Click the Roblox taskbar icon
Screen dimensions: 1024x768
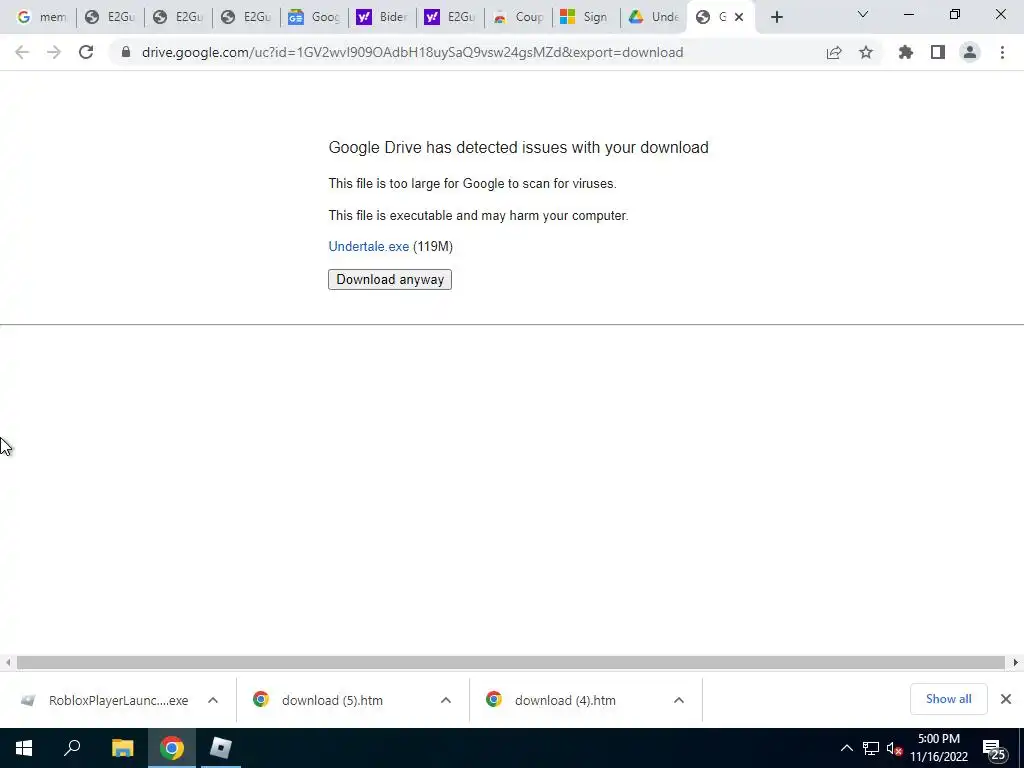220,748
